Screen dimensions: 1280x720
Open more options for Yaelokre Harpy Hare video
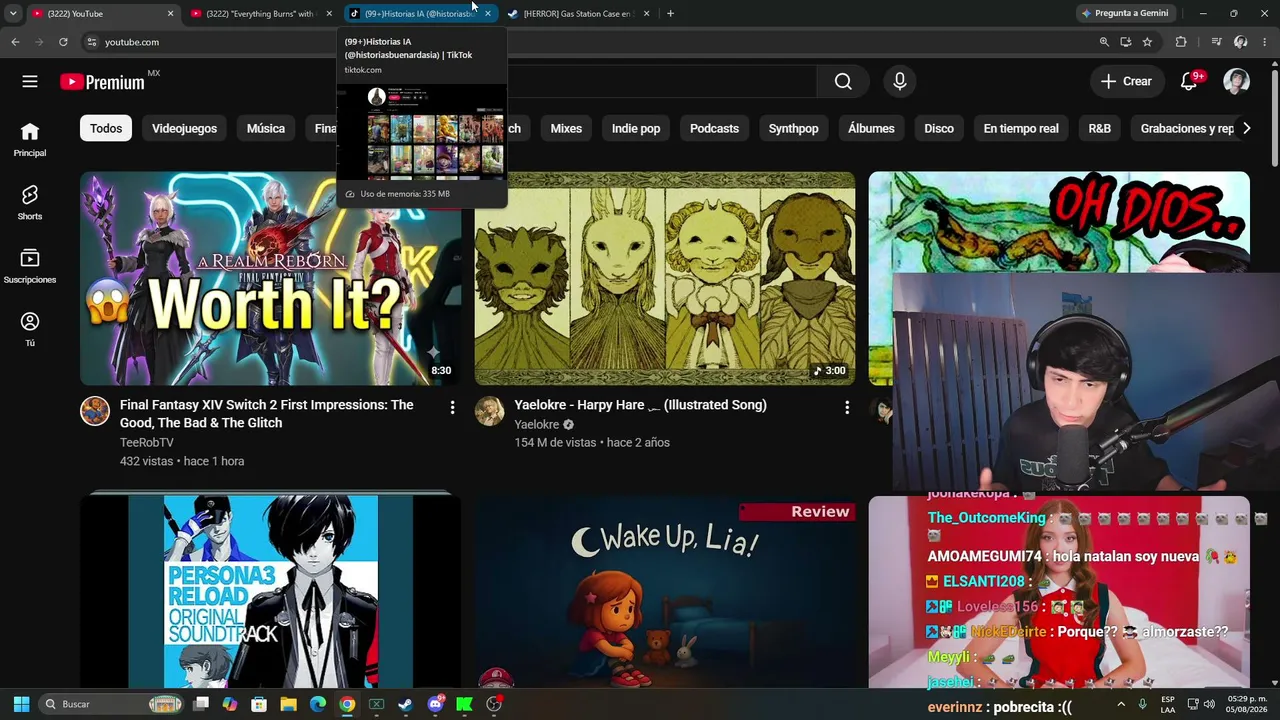[847, 407]
